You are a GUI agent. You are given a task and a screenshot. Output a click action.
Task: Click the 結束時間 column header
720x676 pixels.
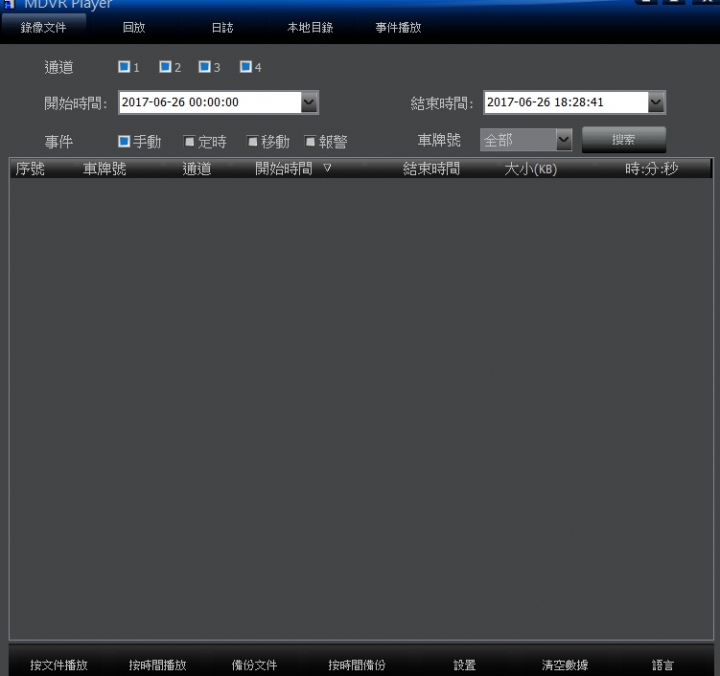[431, 169]
